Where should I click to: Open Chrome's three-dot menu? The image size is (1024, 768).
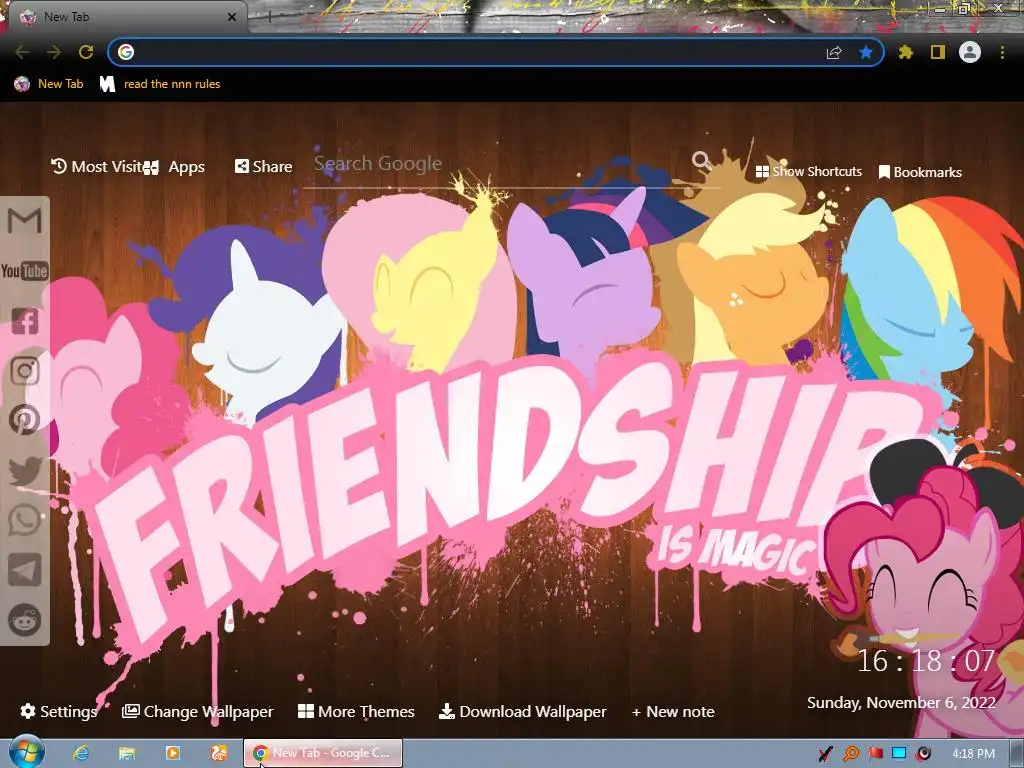(1002, 52)
